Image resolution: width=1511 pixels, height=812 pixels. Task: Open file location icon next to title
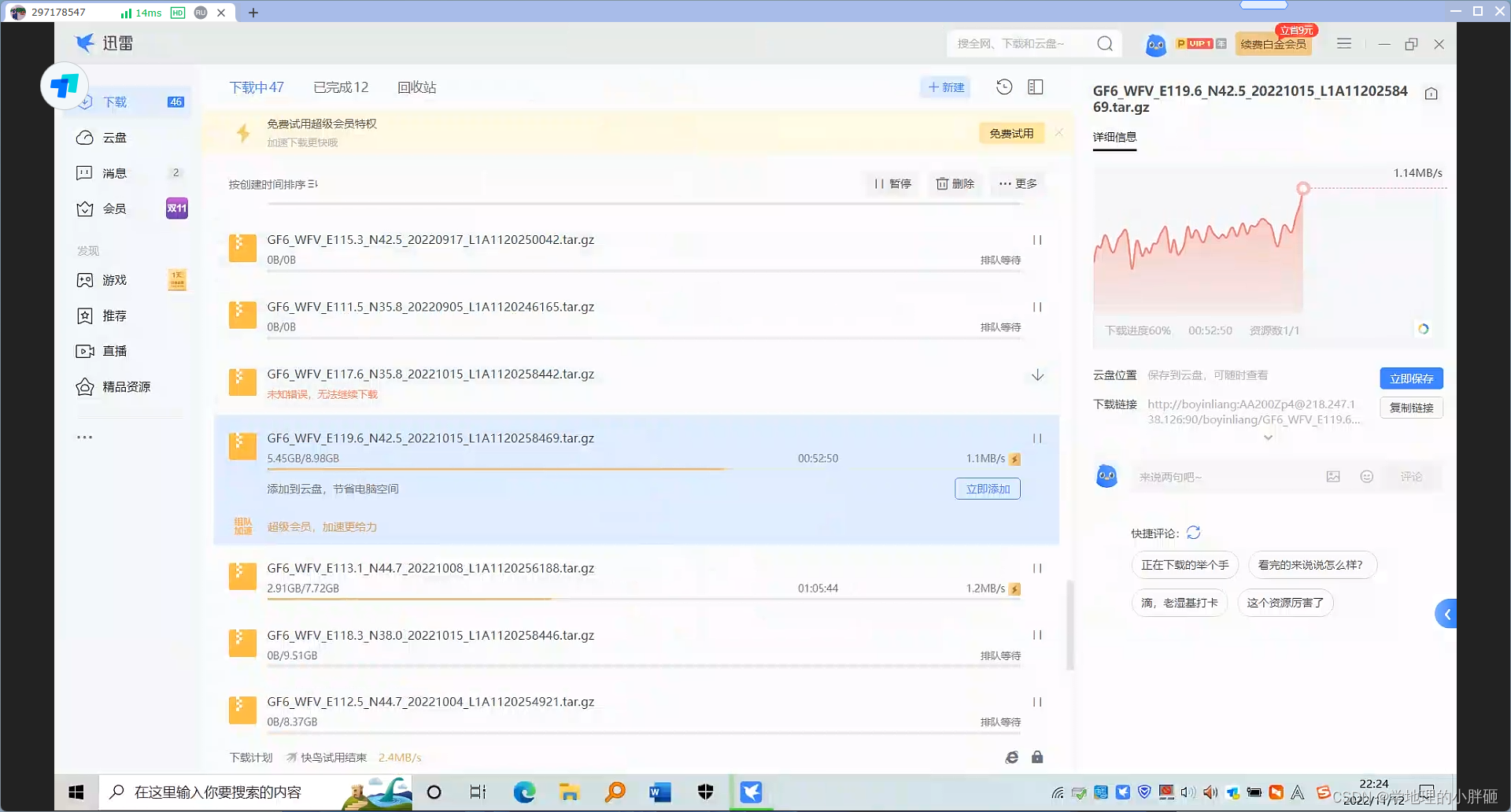tap(1432, 94)
